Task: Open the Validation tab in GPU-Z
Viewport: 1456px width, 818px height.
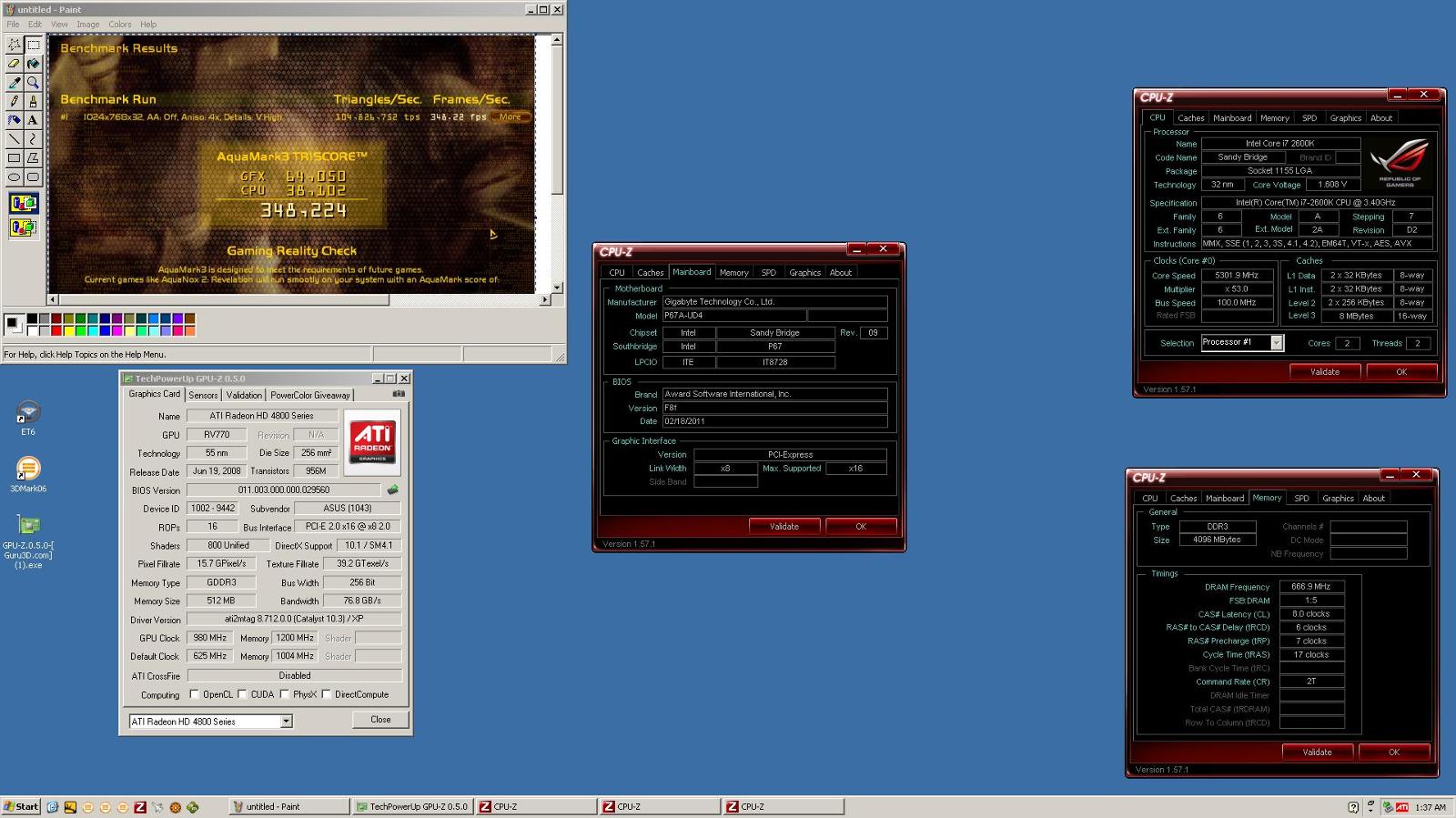Action: point(244,395)
